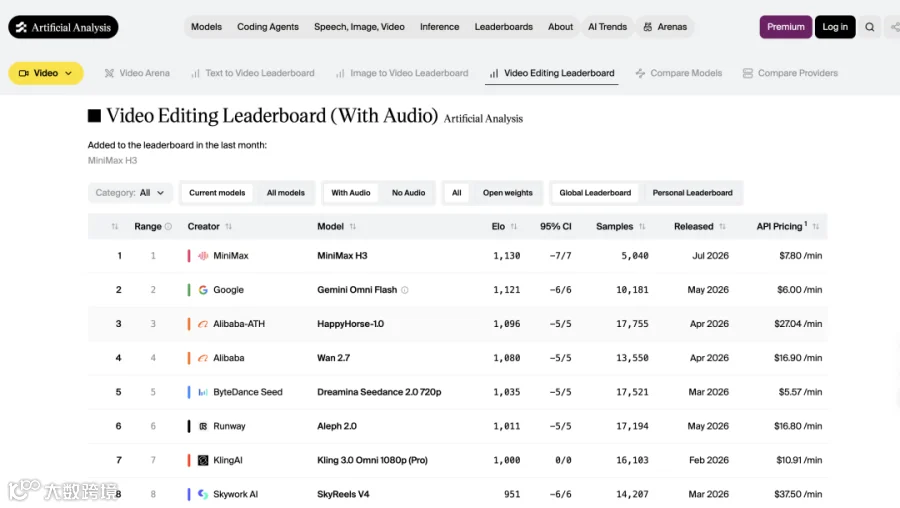This screenshot has height=508, width=900.
Task: Switch to Personal Leaderboard view
Action: point(692,193)
